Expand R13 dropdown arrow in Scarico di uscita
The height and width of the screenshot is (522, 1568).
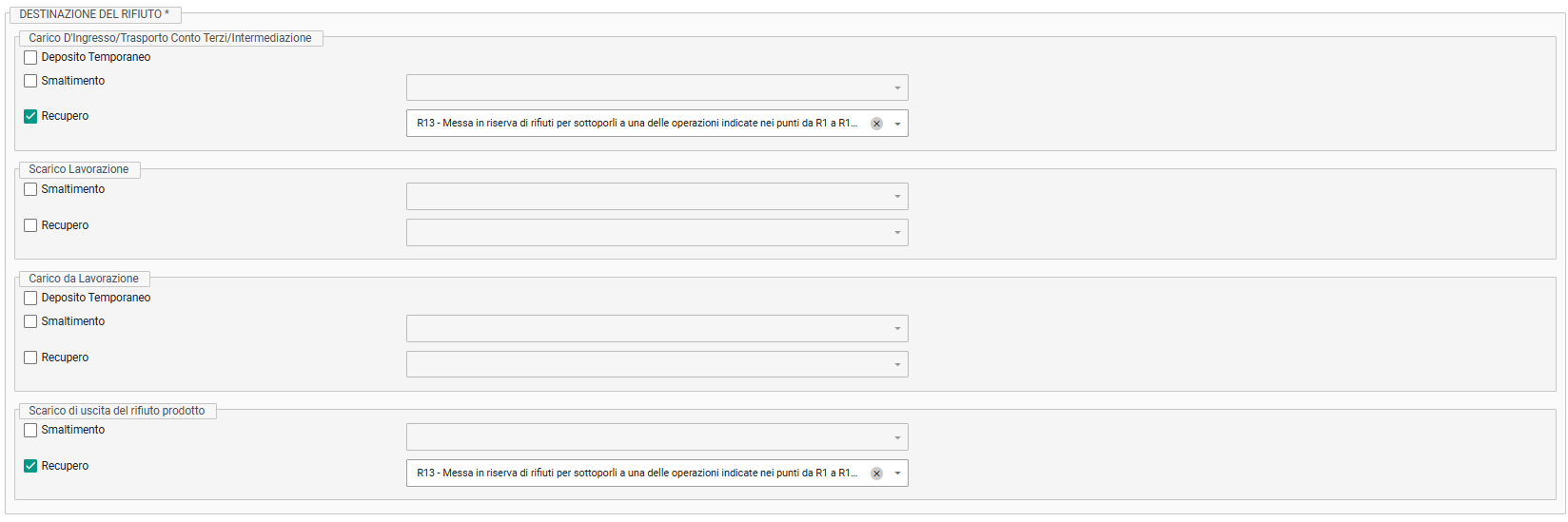(897, 474)
